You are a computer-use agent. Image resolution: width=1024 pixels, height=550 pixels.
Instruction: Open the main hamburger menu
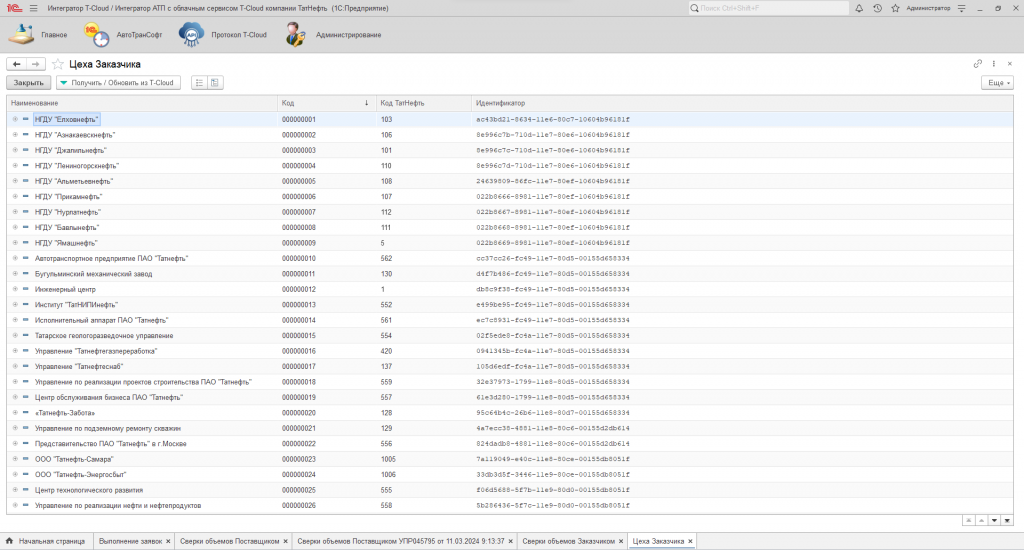(x=33, y=8)
